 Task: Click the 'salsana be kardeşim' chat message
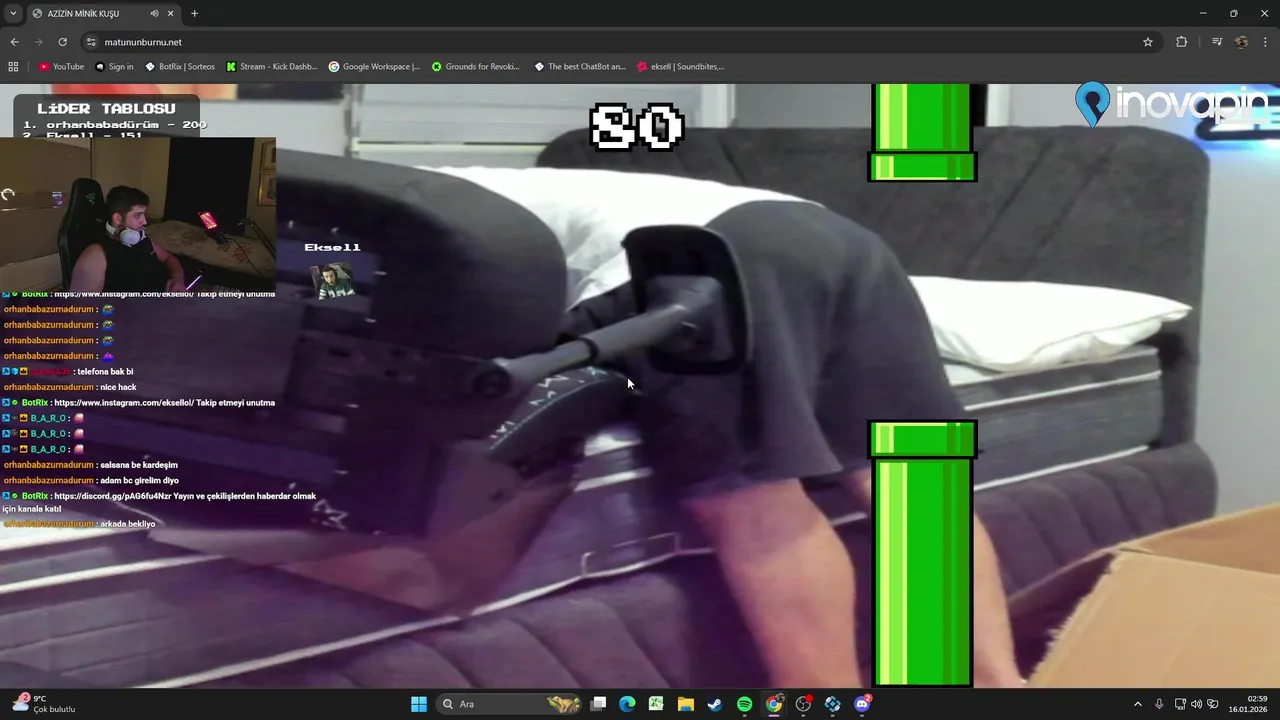point(139,465)
